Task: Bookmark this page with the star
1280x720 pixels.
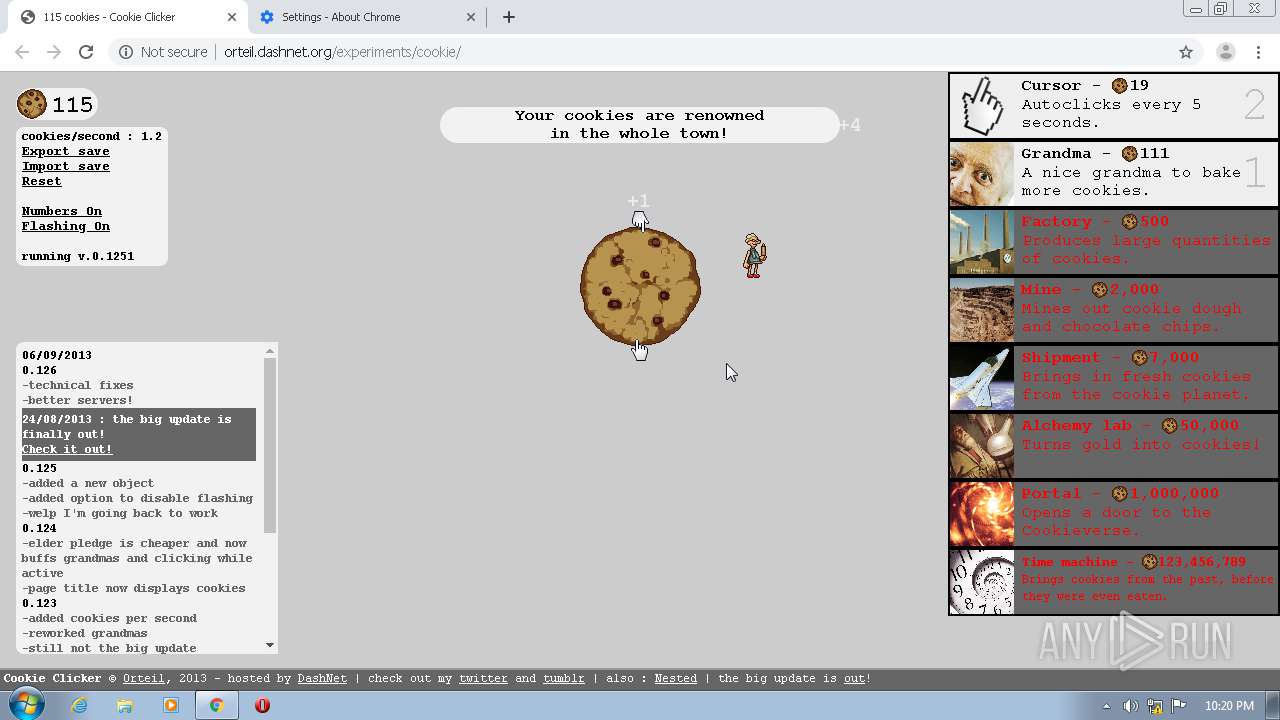Action: [1186, 52]
